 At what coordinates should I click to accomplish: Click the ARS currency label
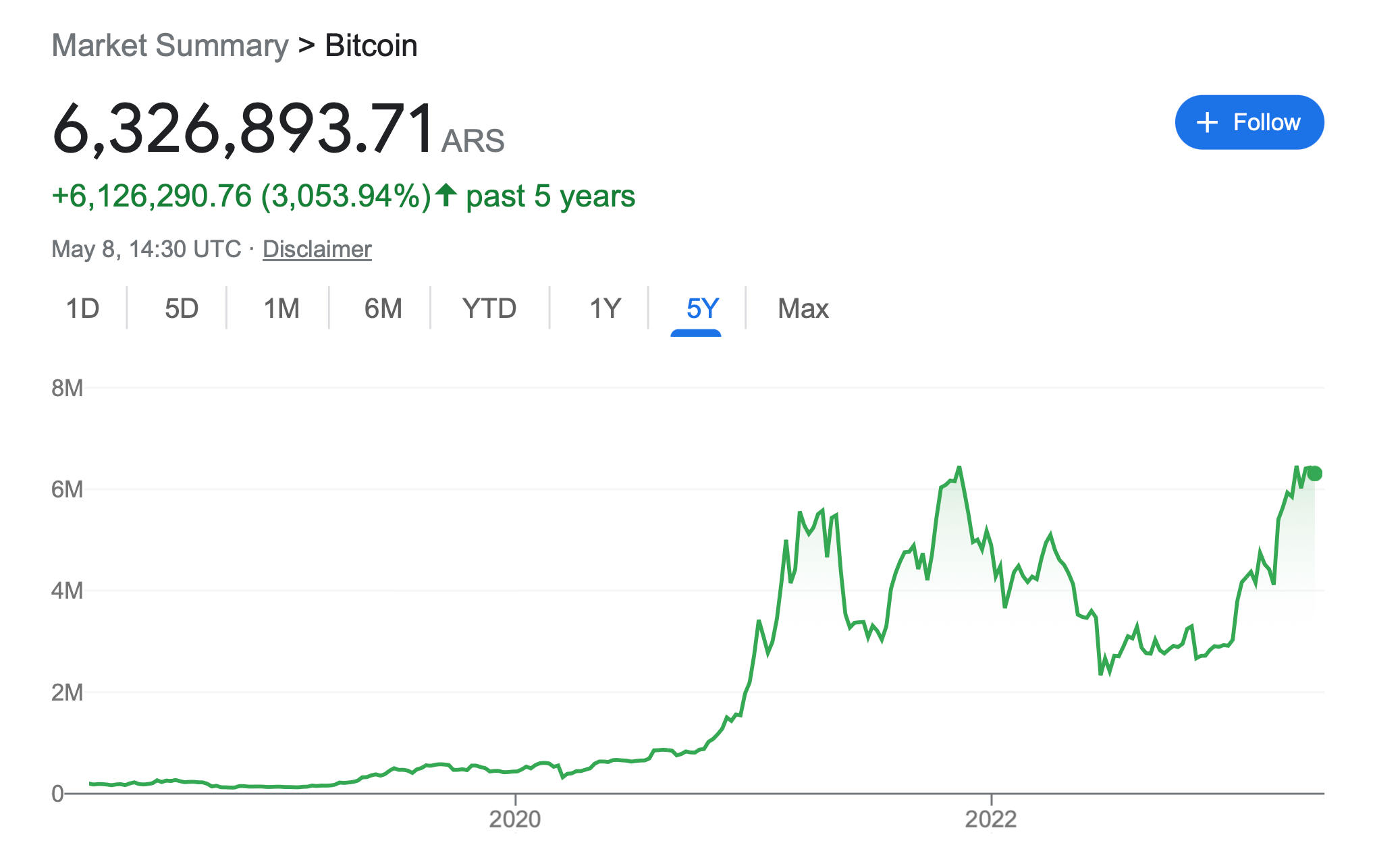click(473, 141)
